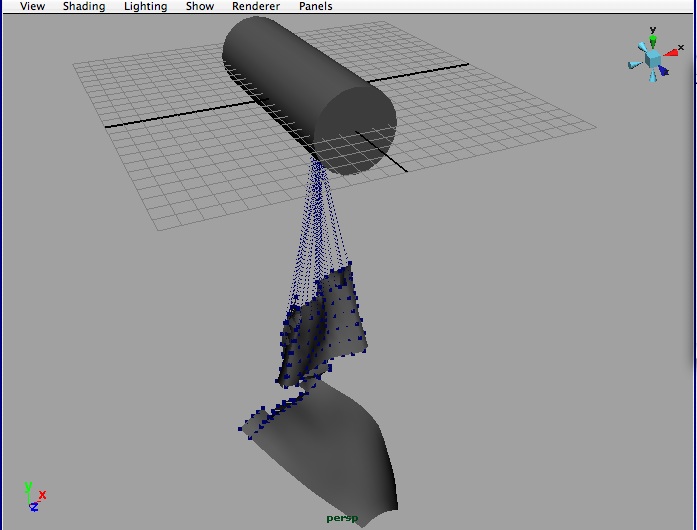Click the dark blue Z cone on ViewCube

pyautogui.click(x=663, y=71)
